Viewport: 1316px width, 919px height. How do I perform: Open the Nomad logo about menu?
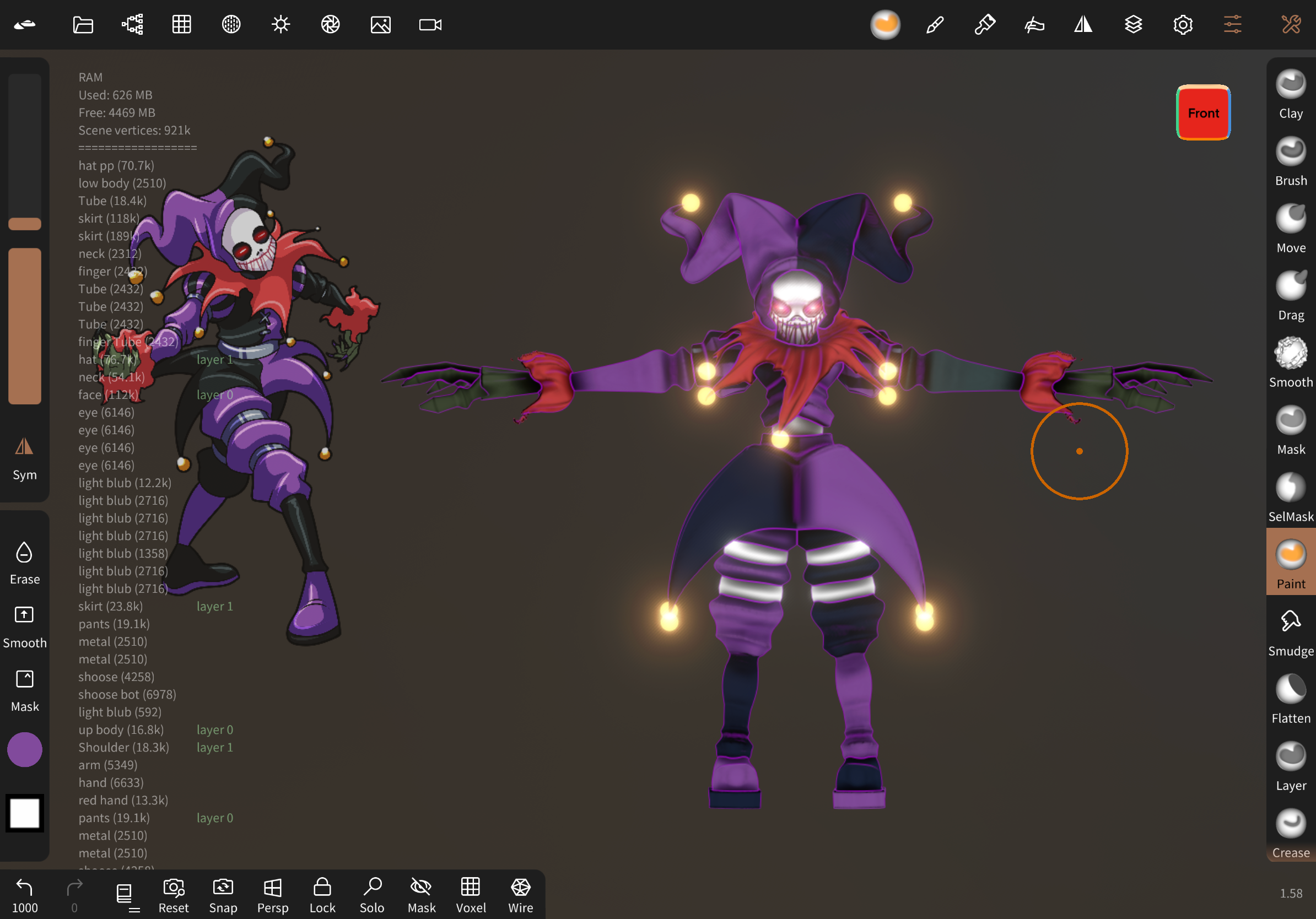pos(25,25)
